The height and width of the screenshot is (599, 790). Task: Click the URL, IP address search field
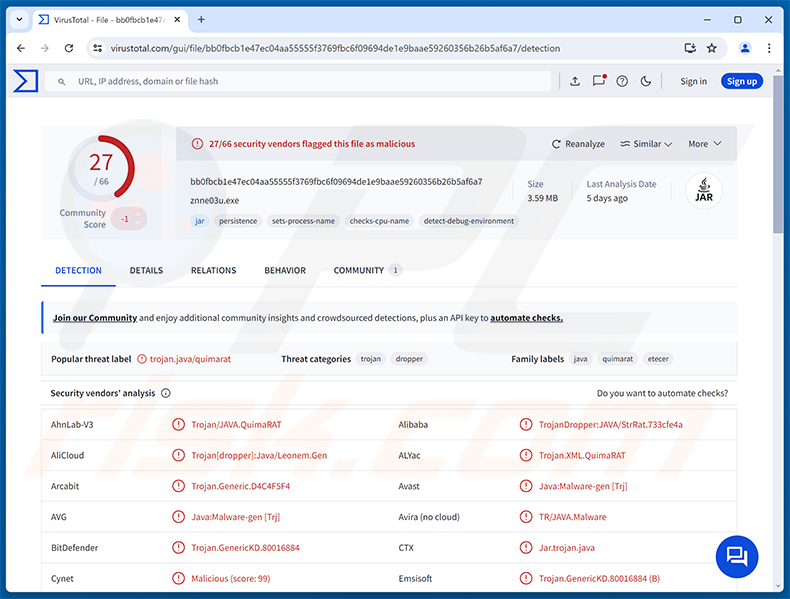[298, 82]
